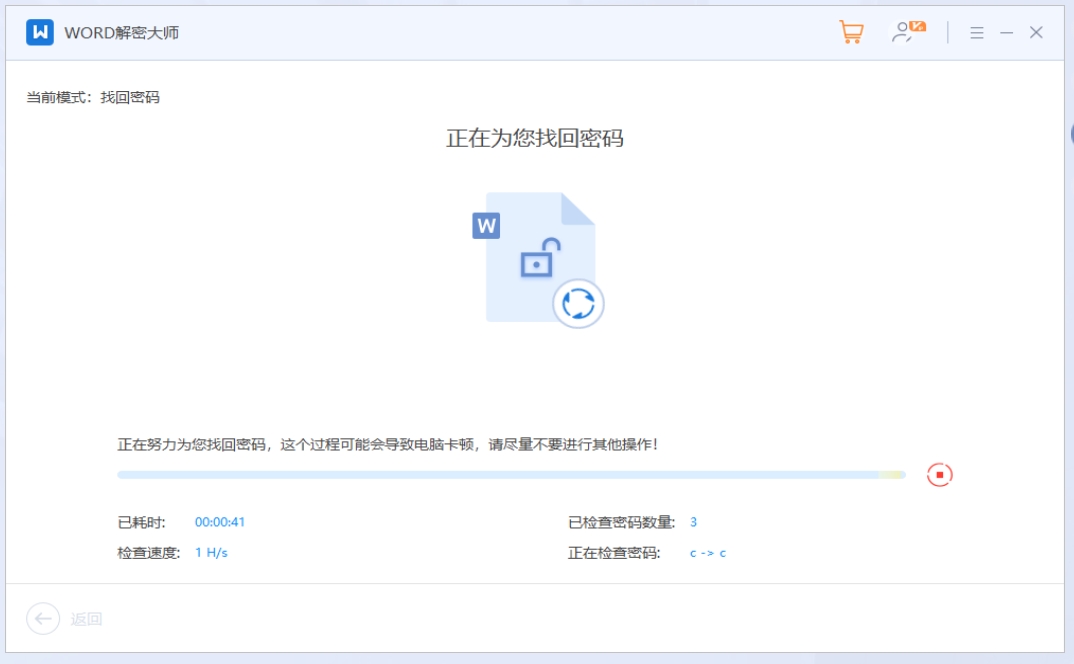Select the elapsed time value 00:00:41
The height and width of the screenshot is (664, 1074).
click(x=220, y=522)
